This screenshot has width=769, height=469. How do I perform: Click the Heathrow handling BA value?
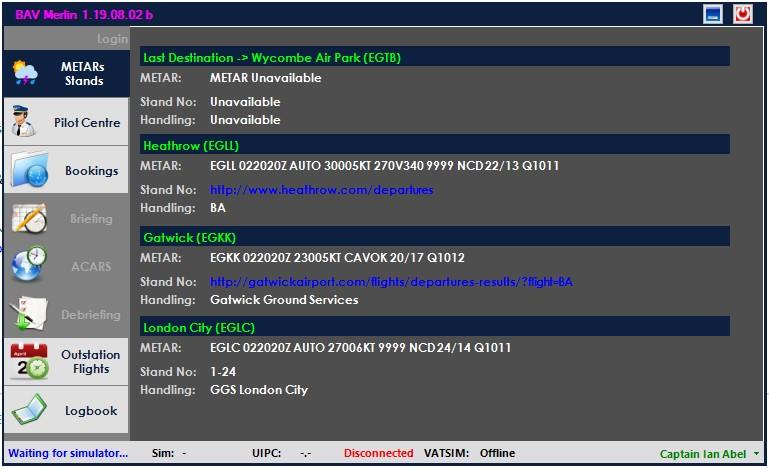click(x=218, y=208)
